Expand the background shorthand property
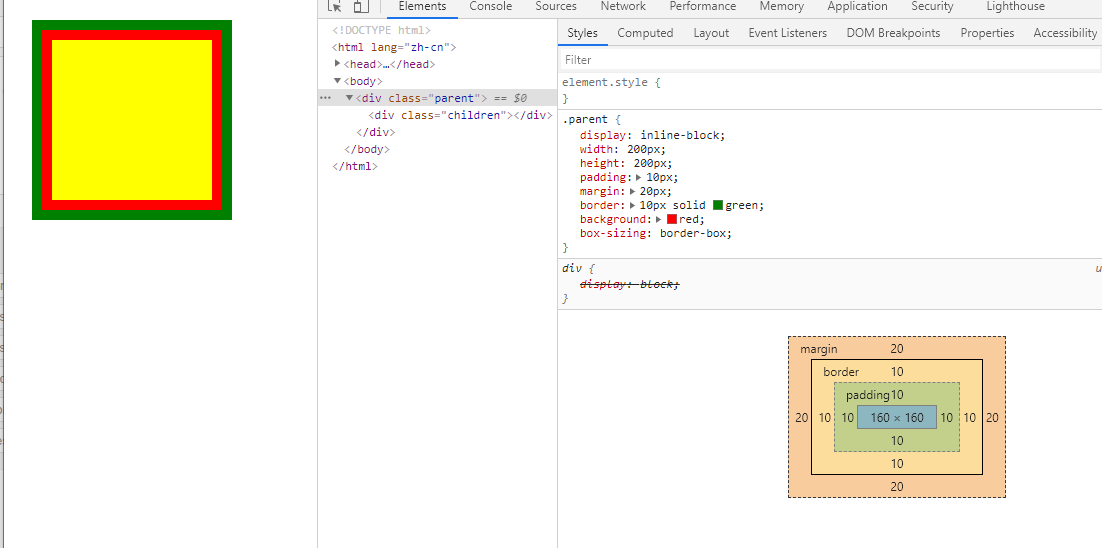The image size is (1102, 548). coord(659,220)
